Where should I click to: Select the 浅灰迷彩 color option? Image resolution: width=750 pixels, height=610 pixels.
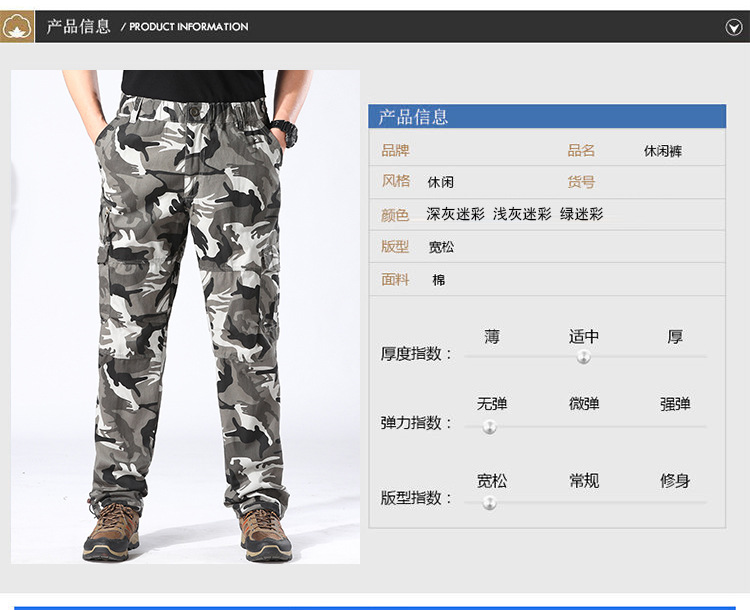(x=522, y=214)
